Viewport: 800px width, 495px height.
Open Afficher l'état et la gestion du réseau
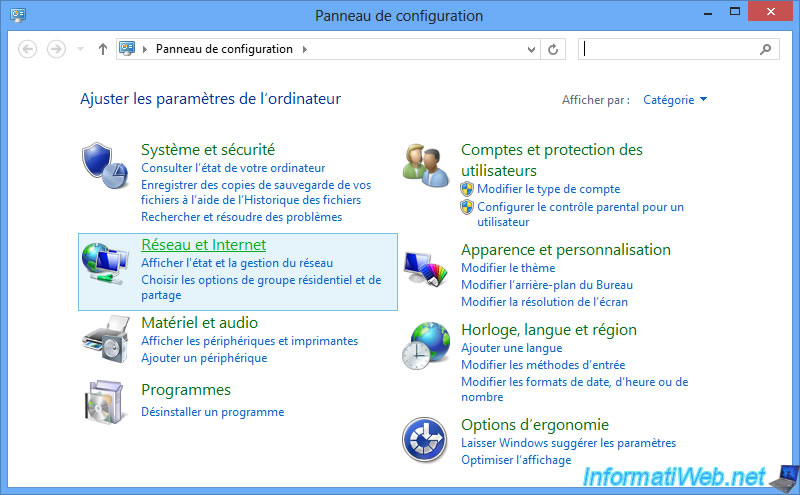tap(237, 263)
